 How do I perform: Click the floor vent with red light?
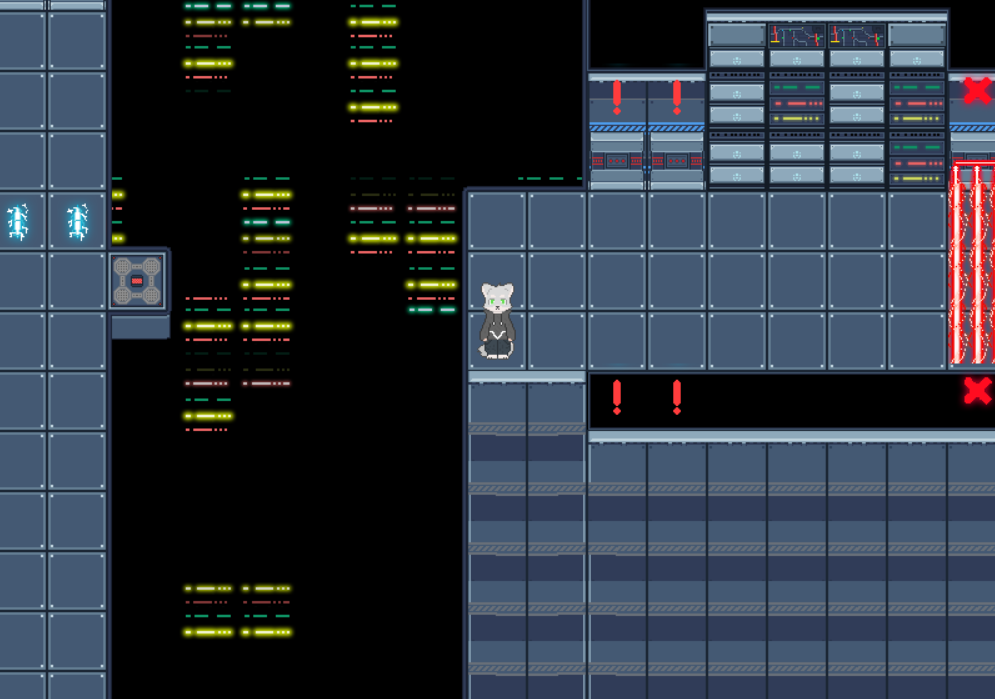[x=137, y=281]
